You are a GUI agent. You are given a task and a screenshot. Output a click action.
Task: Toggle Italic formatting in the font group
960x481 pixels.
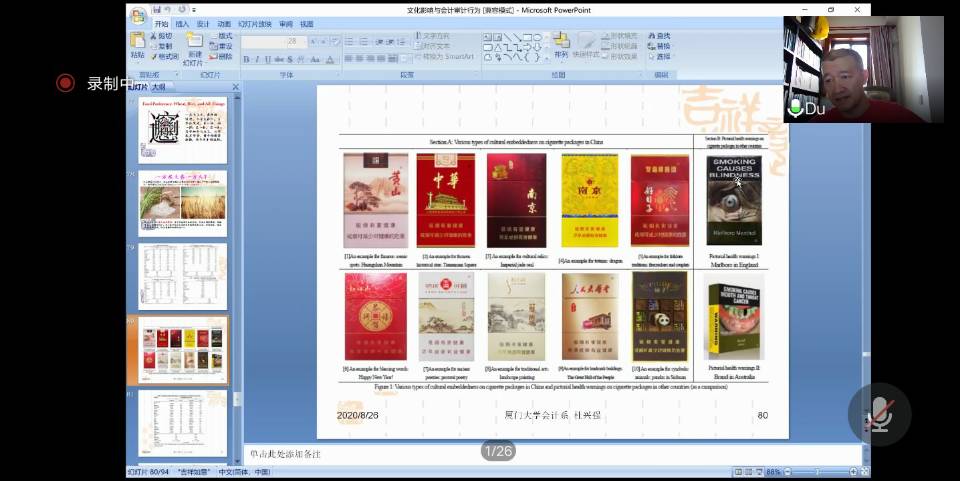257,59
